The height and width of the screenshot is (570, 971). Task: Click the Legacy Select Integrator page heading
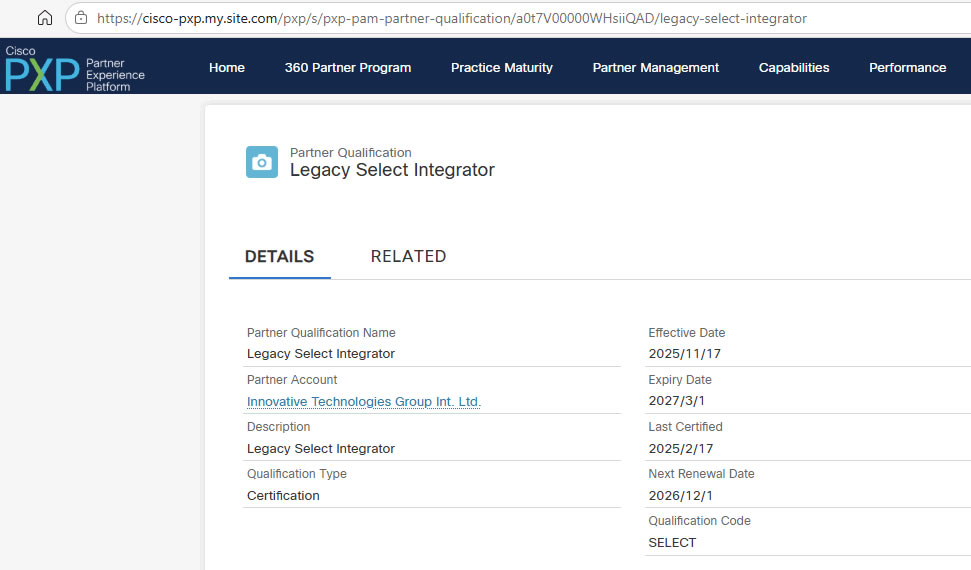click(392, 170)
